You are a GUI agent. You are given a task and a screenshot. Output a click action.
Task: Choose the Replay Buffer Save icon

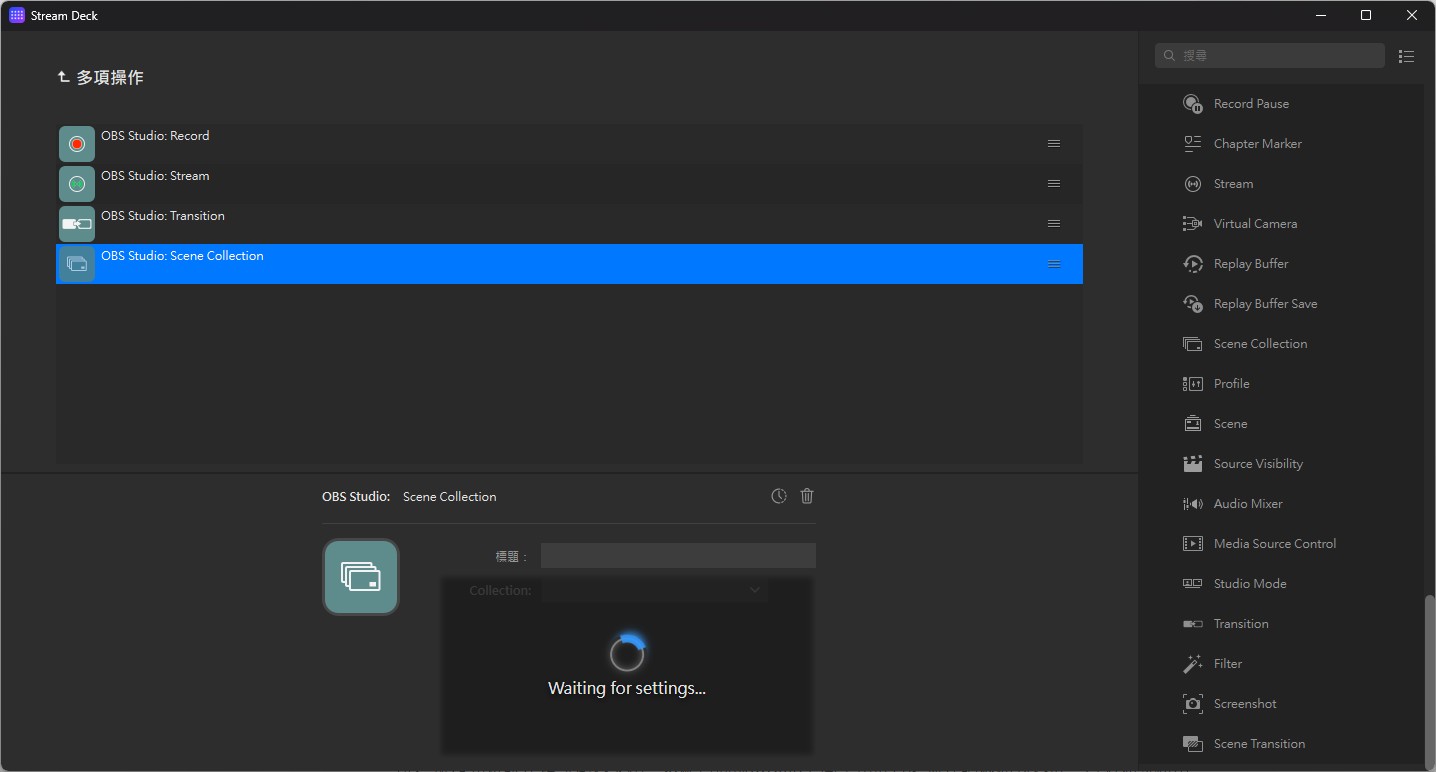[x=1192, y=304]
